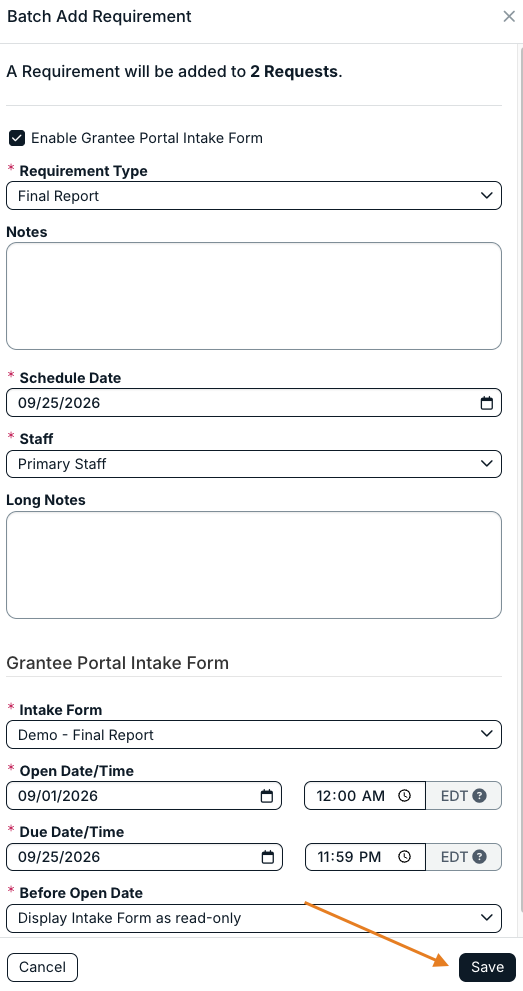The image size is (523, 991).
Task: Expand the Requirement Type dropdown
Action: (254, 196)
